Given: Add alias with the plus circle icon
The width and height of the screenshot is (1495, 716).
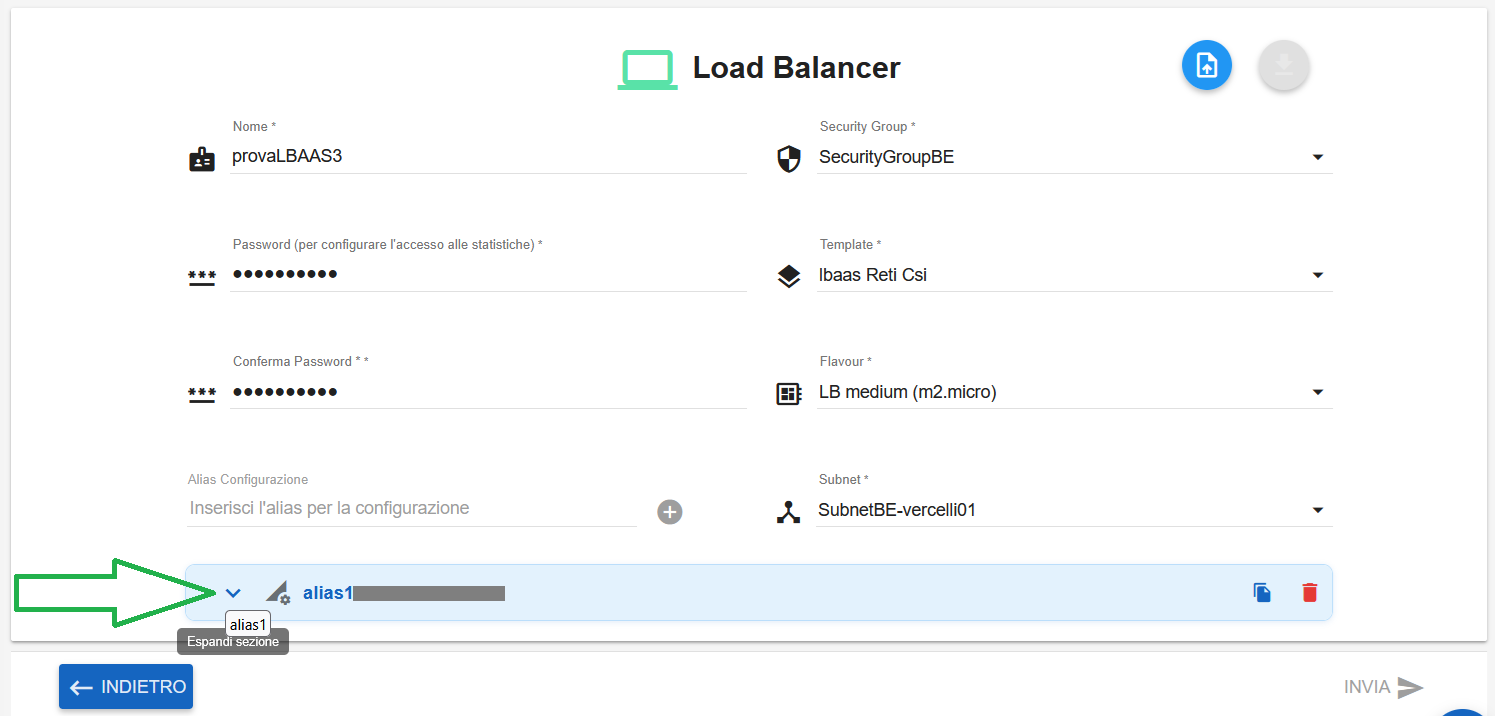Looking at the screenshot, I should click(670, 512).
